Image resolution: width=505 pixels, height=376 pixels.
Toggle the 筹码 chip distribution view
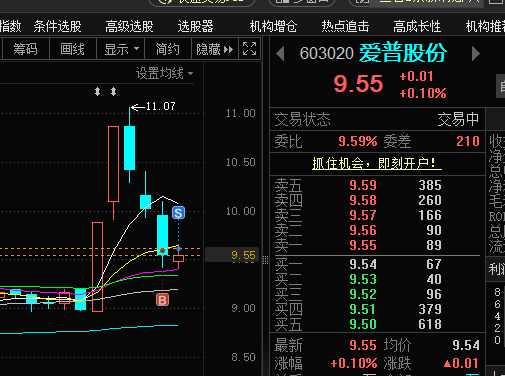25,49
